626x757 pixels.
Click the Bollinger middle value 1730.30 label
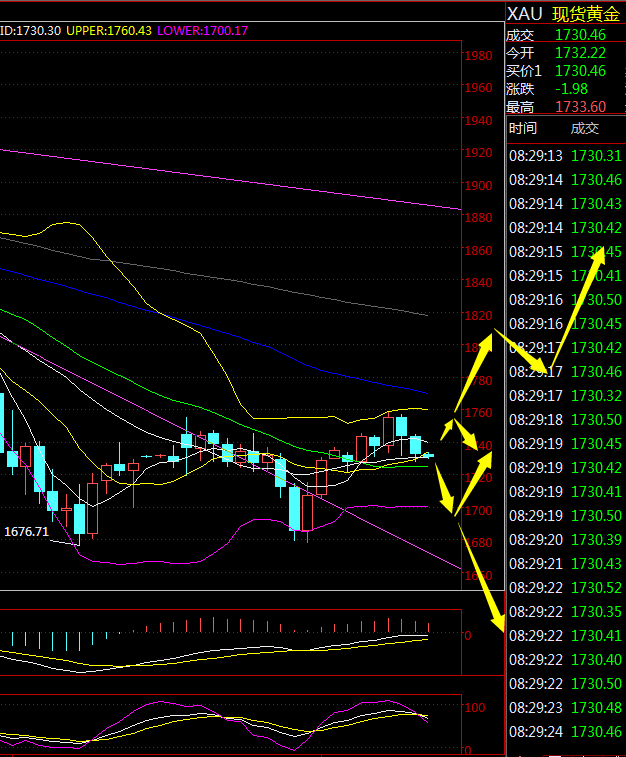[x=30, y=31]
